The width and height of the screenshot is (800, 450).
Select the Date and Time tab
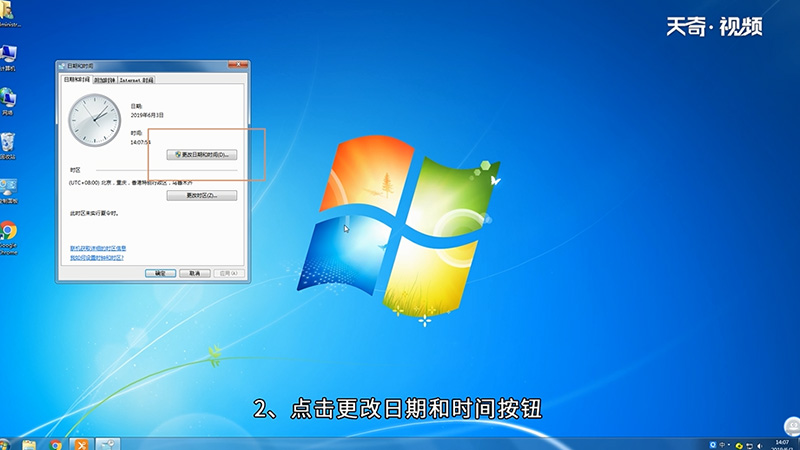click(77, 80)
